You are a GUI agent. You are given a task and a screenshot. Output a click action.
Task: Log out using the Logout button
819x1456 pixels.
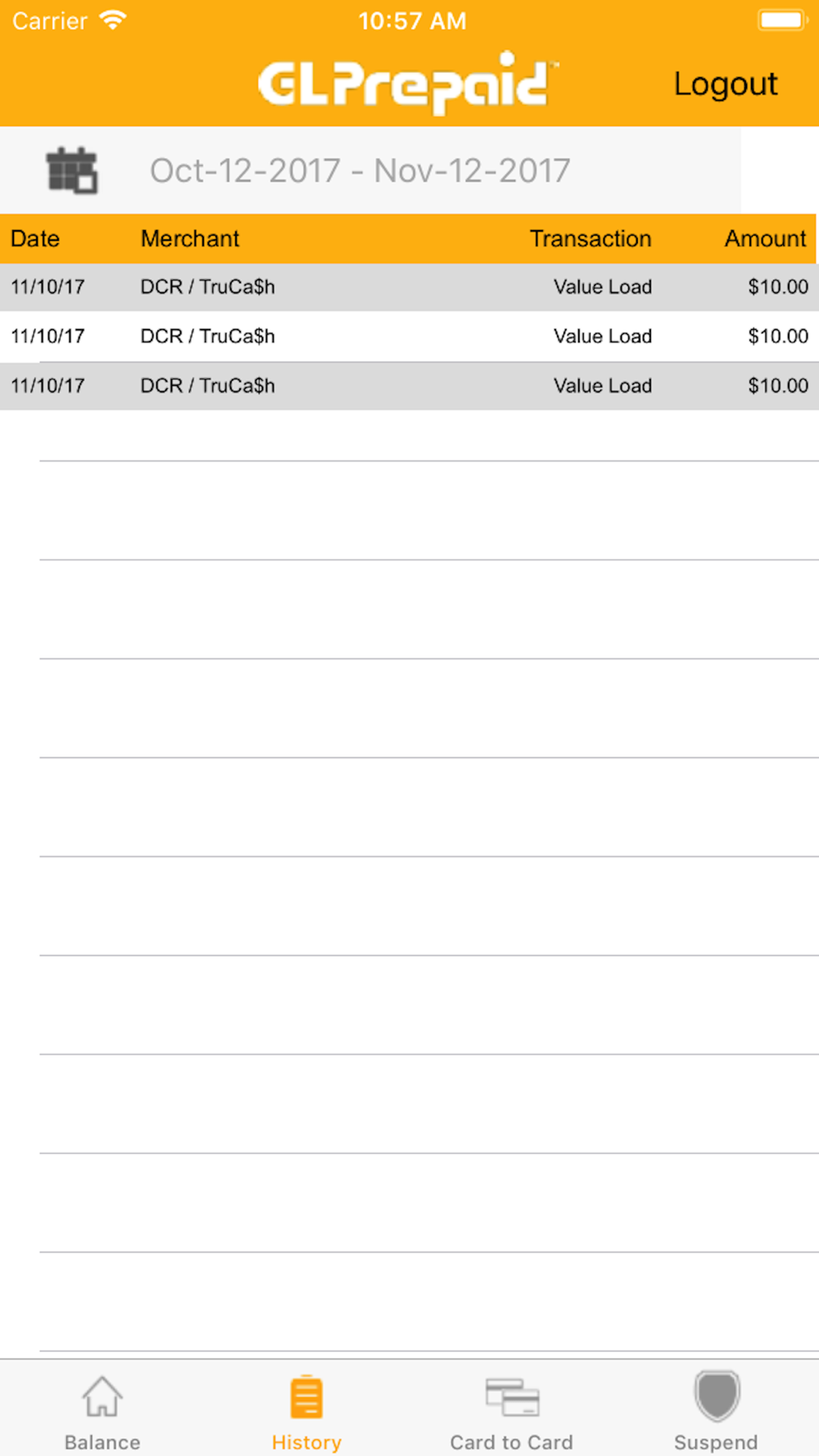point(726,84)
